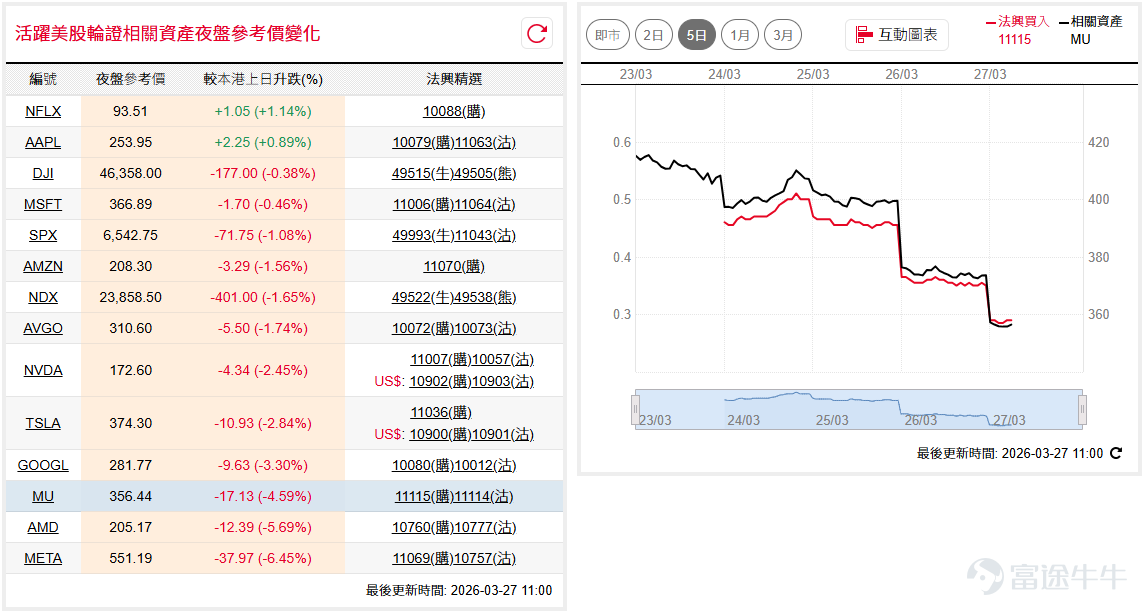1147x613 pixels.
Task: Open the MSFT ticker link
Action: point(43,204)
